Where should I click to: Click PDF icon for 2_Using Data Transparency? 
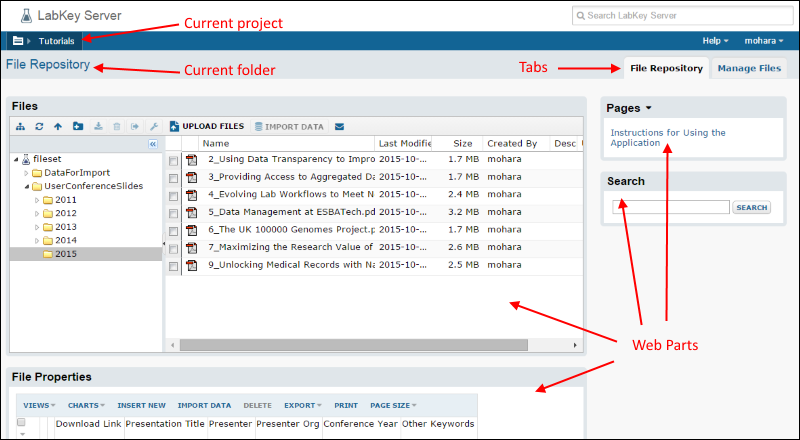tap(192, 160)
